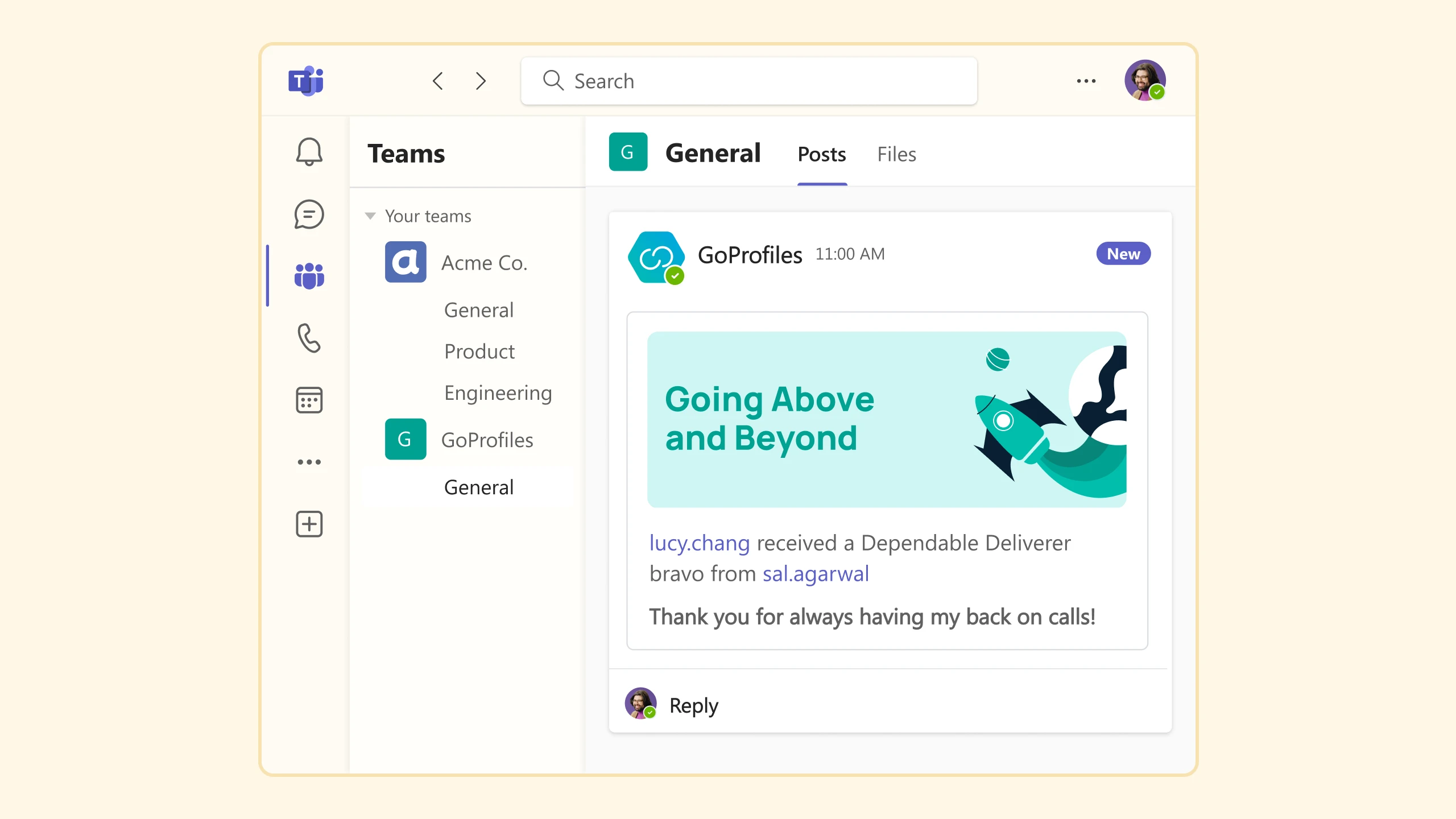Click the Engineering channel
1456x819 pixels.
pos(498,392)
